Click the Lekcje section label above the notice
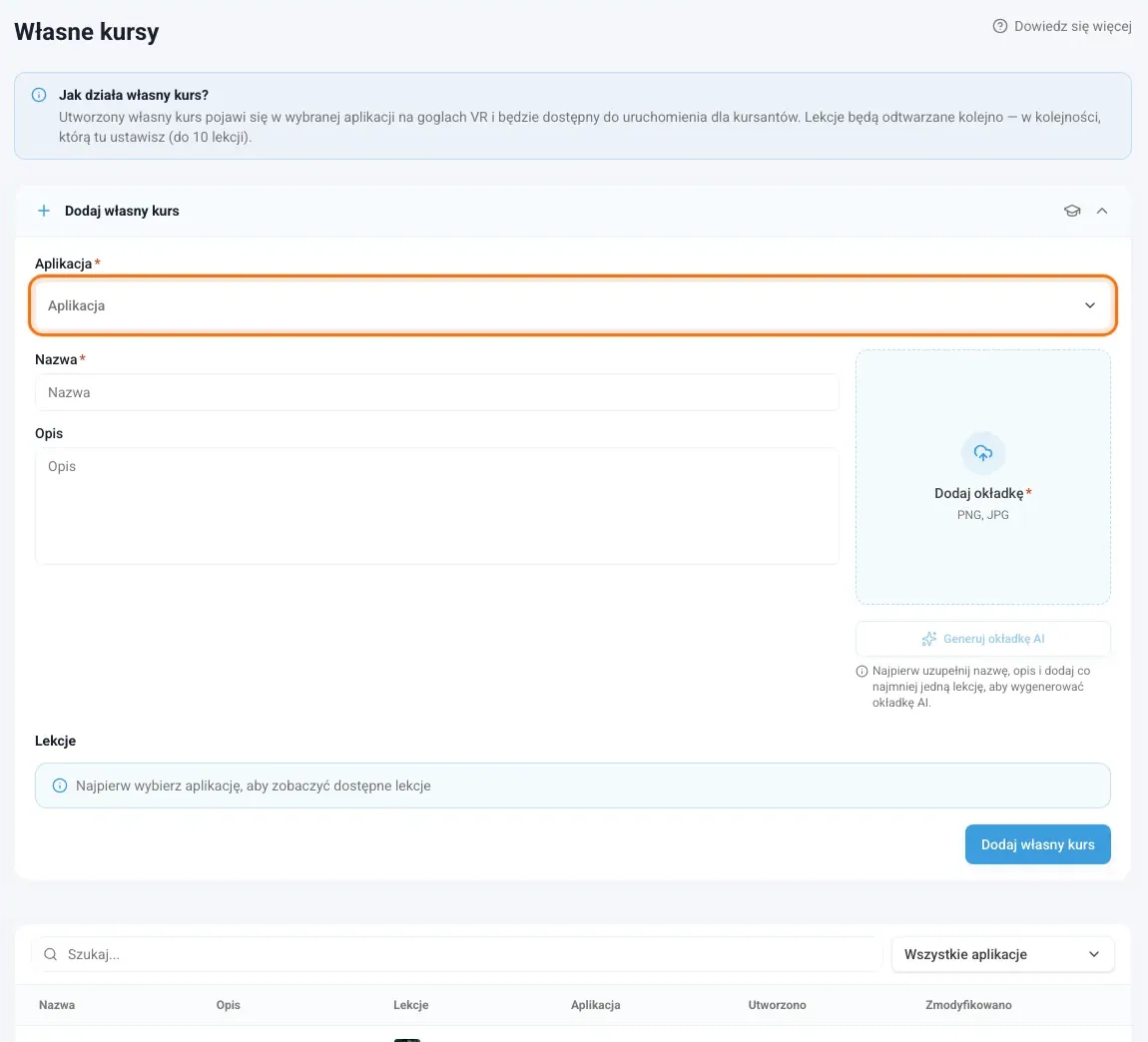The image size is (1148, 1042). pyautogui.click(x=56, y=741)
